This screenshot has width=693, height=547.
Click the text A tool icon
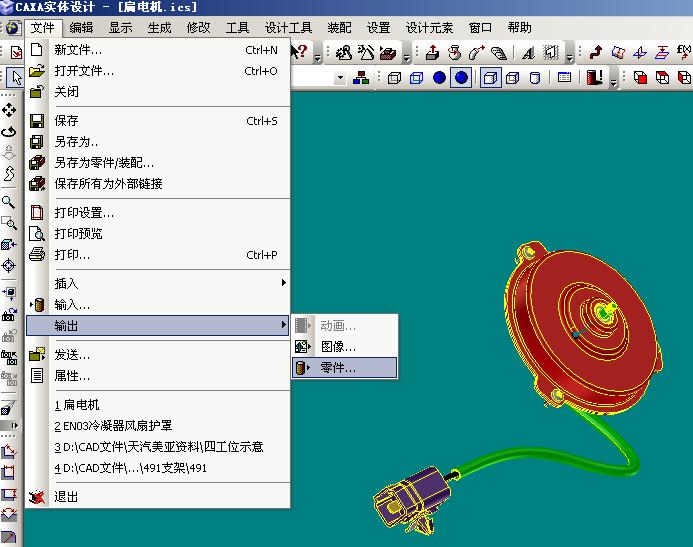(x=528, y=53)
